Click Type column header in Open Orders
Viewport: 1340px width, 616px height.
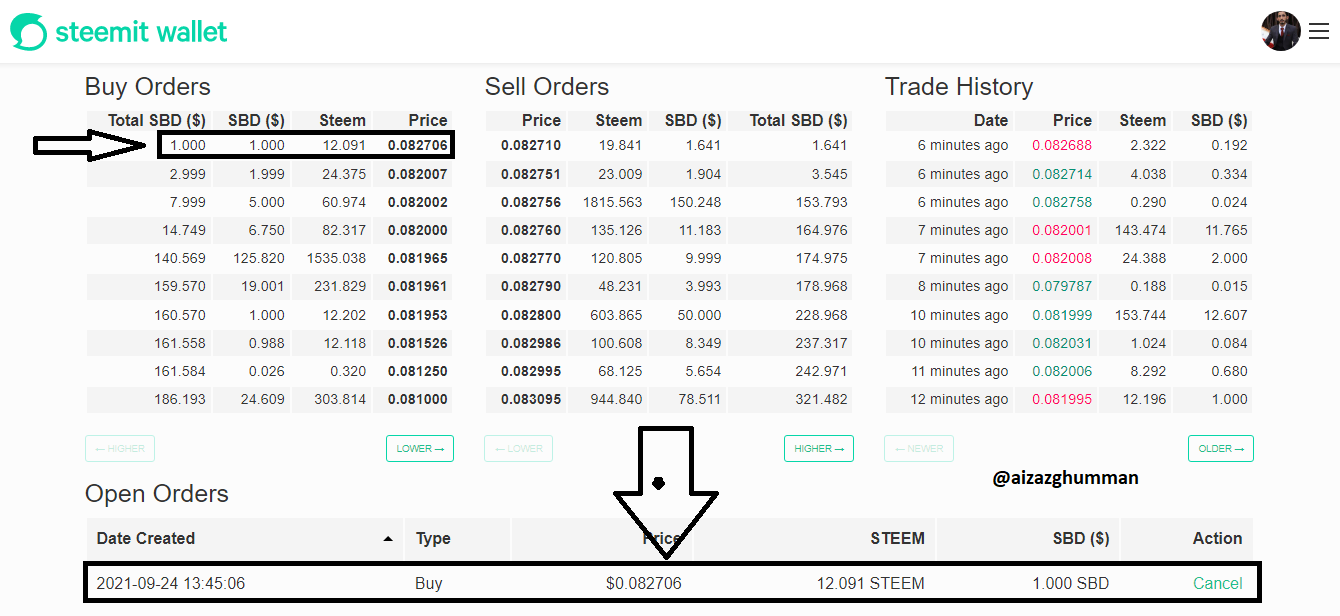(x=433, y=538)
